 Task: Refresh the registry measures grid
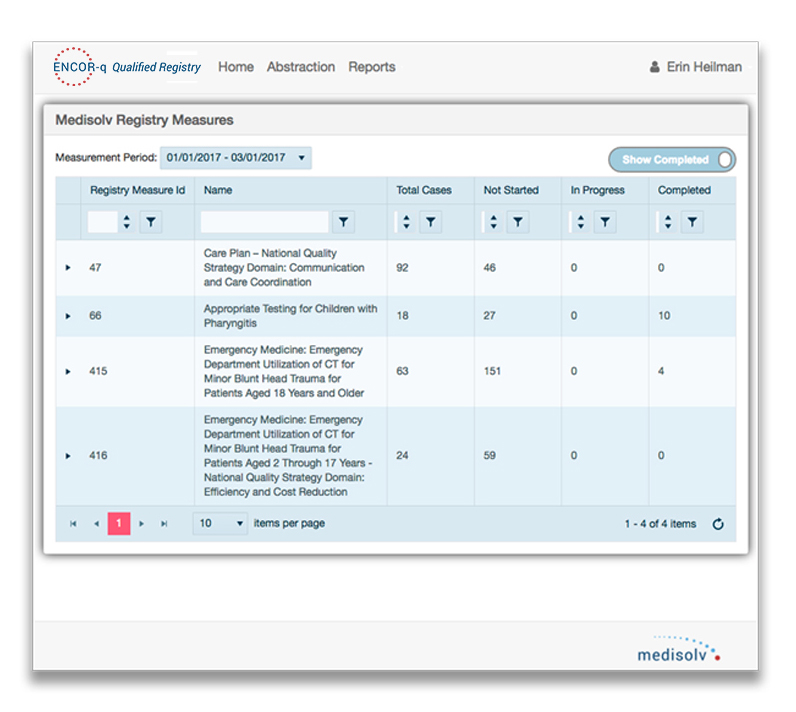tap(718, 524)
